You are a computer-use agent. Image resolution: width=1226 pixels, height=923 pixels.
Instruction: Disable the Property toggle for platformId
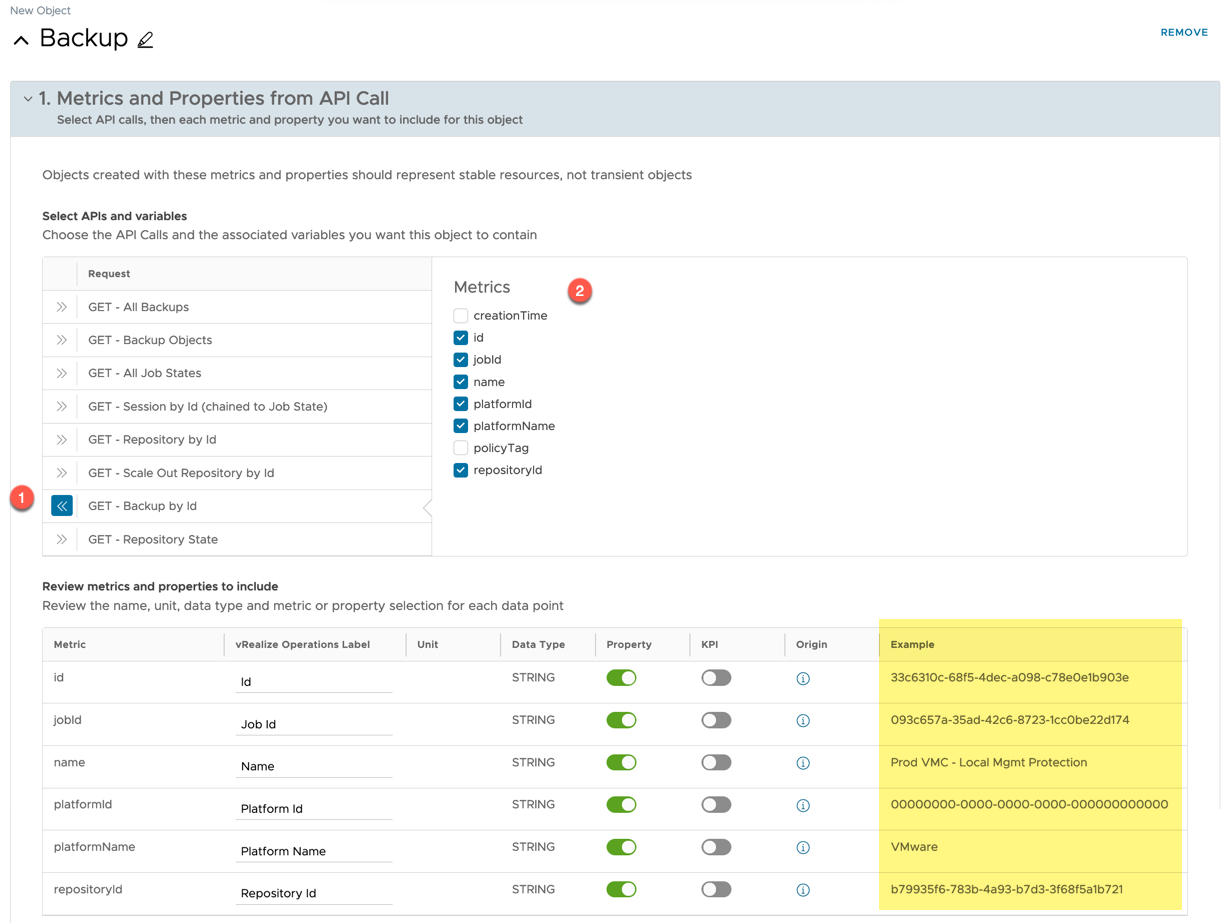(x=621, y=805)
